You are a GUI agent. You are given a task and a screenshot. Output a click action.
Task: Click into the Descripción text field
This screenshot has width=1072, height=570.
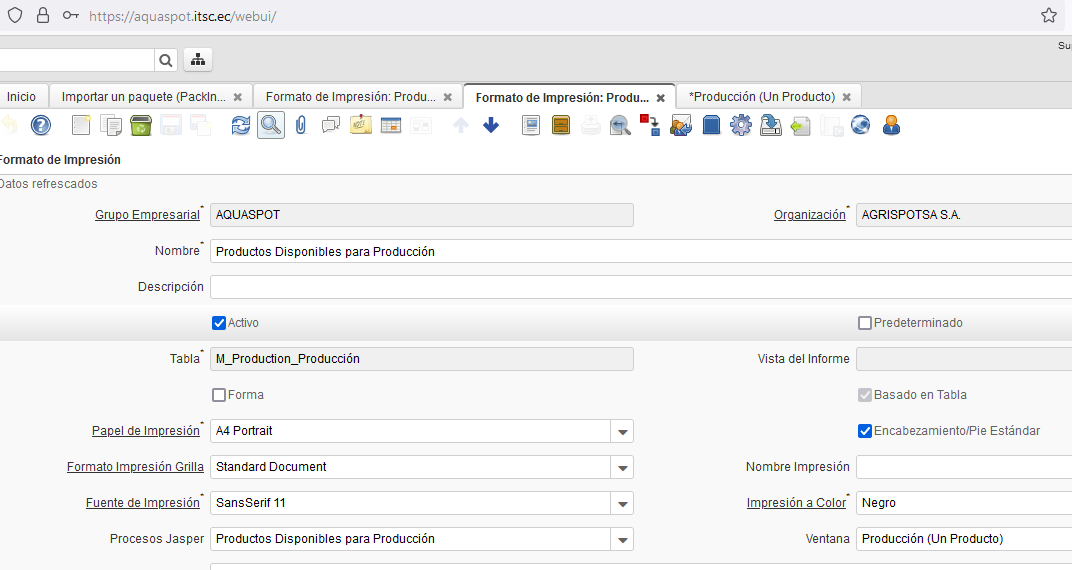(640, 287)
